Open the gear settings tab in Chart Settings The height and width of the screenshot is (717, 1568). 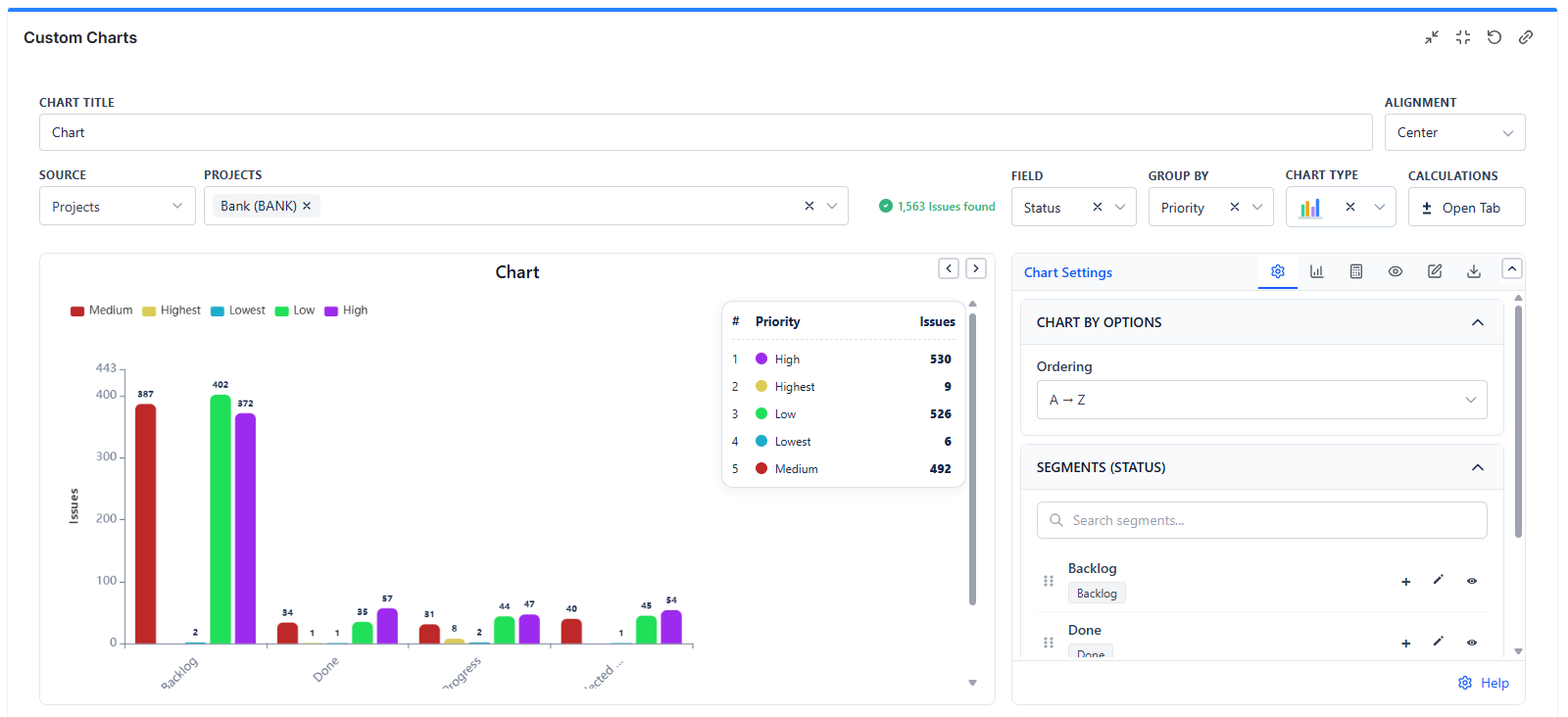coord(1278,271)
